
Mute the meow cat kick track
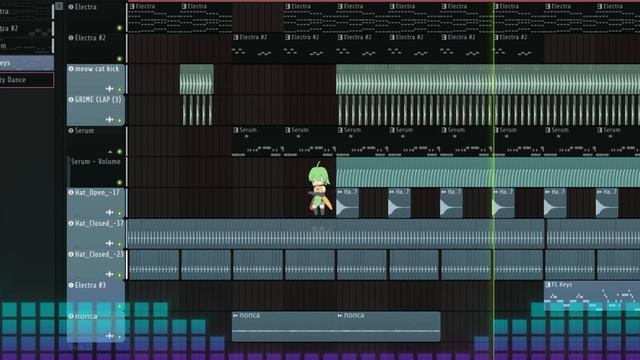[x=120, y=89]
